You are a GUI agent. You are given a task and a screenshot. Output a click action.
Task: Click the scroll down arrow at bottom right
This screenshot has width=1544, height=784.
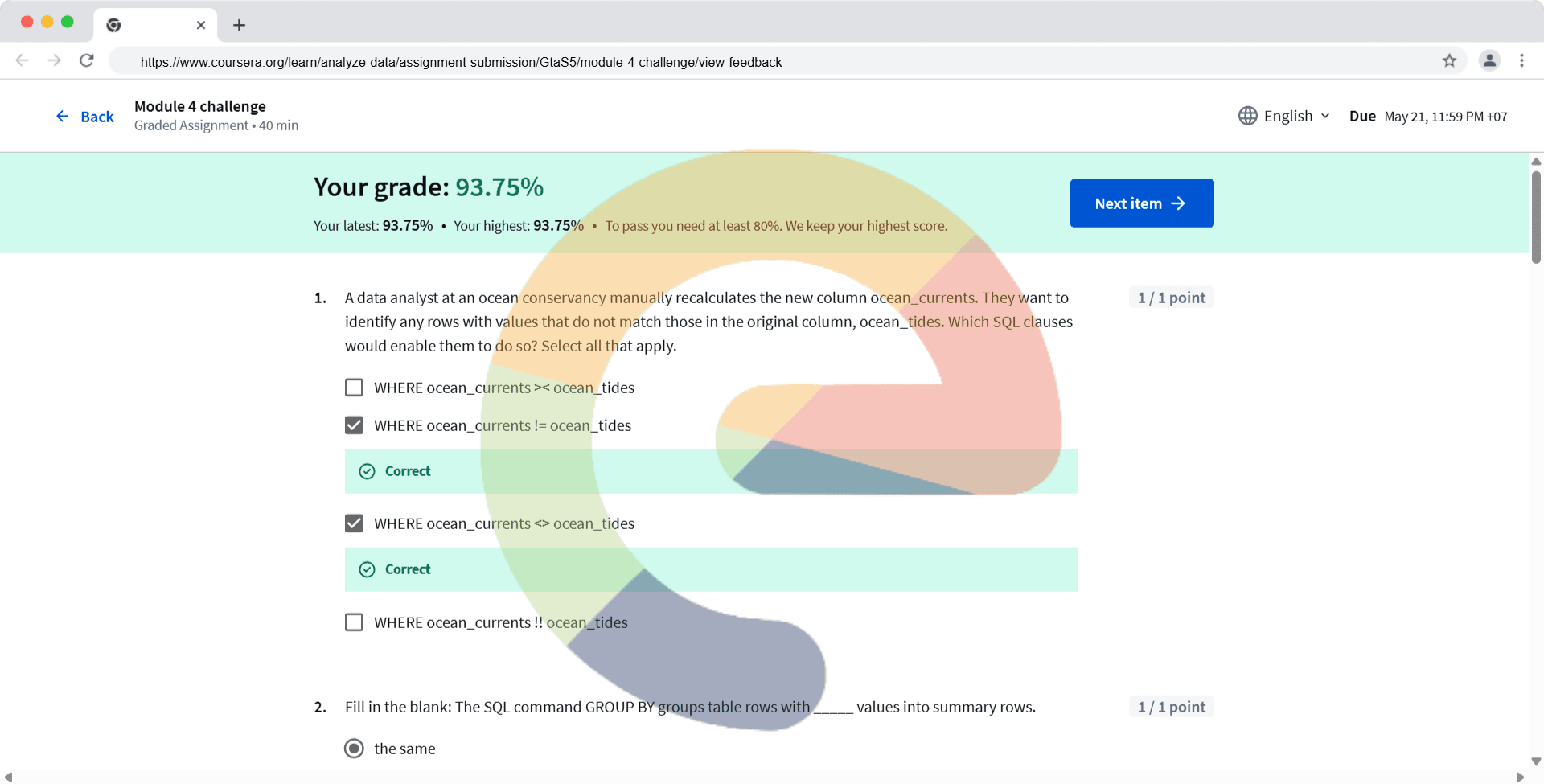click(x=1536, y=761)
